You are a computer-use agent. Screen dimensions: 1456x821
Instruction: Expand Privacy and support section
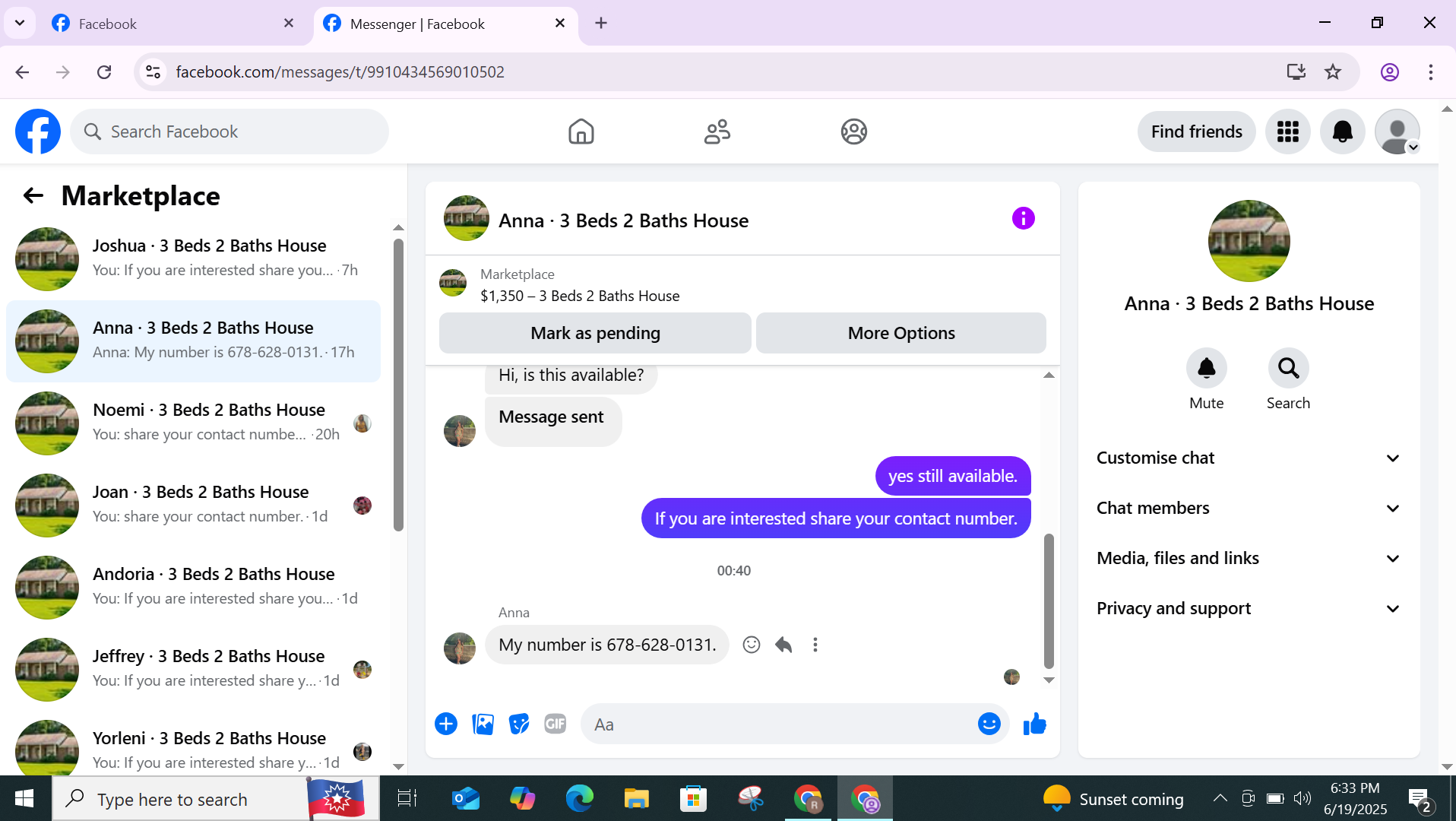tap(1249, 608)
